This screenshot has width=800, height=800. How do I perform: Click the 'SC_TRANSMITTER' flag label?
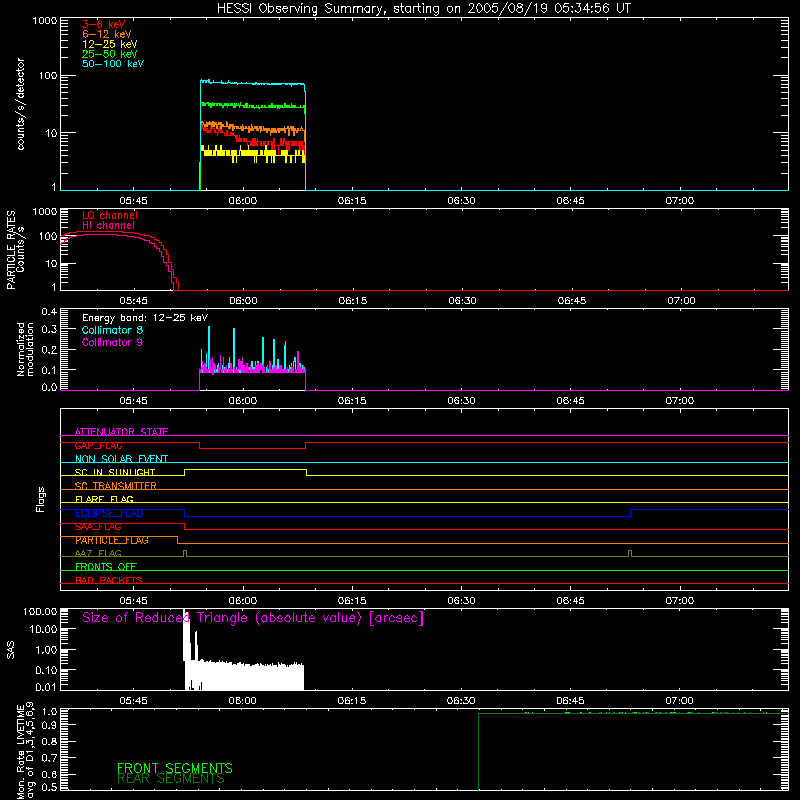click(x=116, y=486)
